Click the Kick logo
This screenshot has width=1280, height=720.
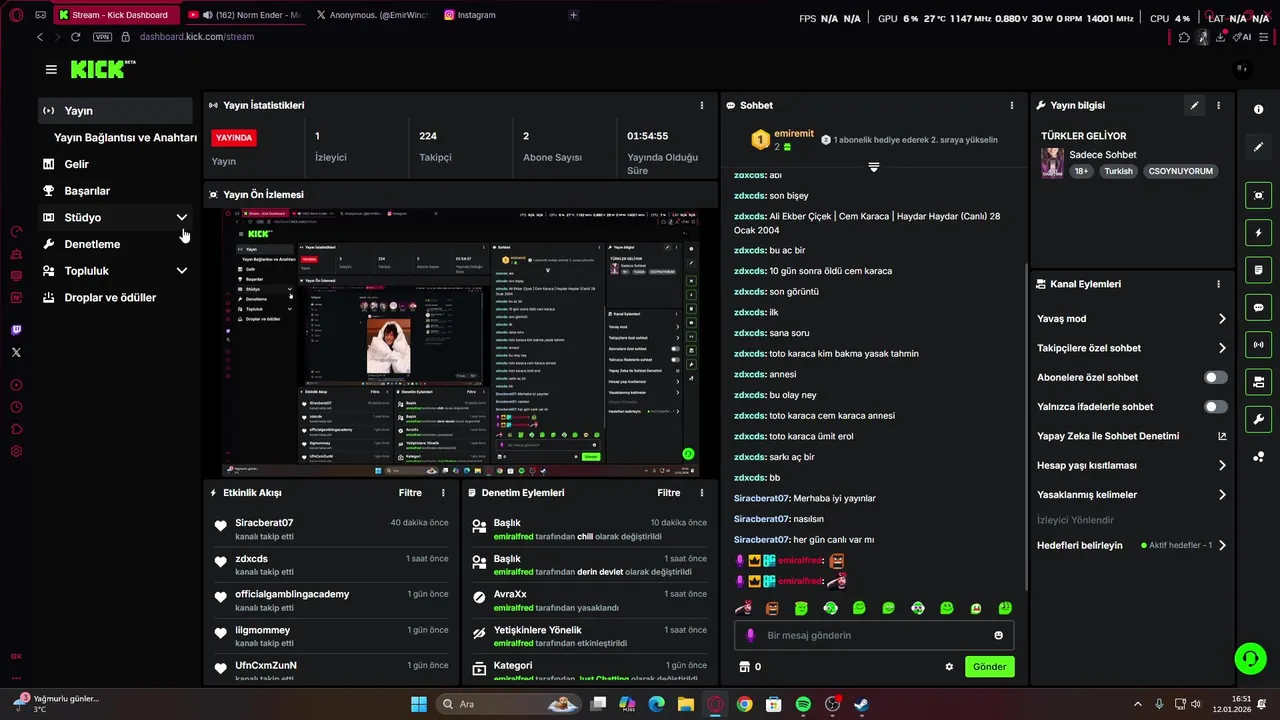pos(102,69)
